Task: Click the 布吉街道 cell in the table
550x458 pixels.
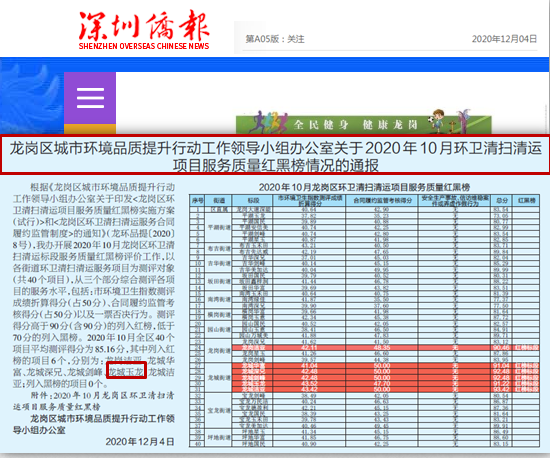Action: (219, 248)
